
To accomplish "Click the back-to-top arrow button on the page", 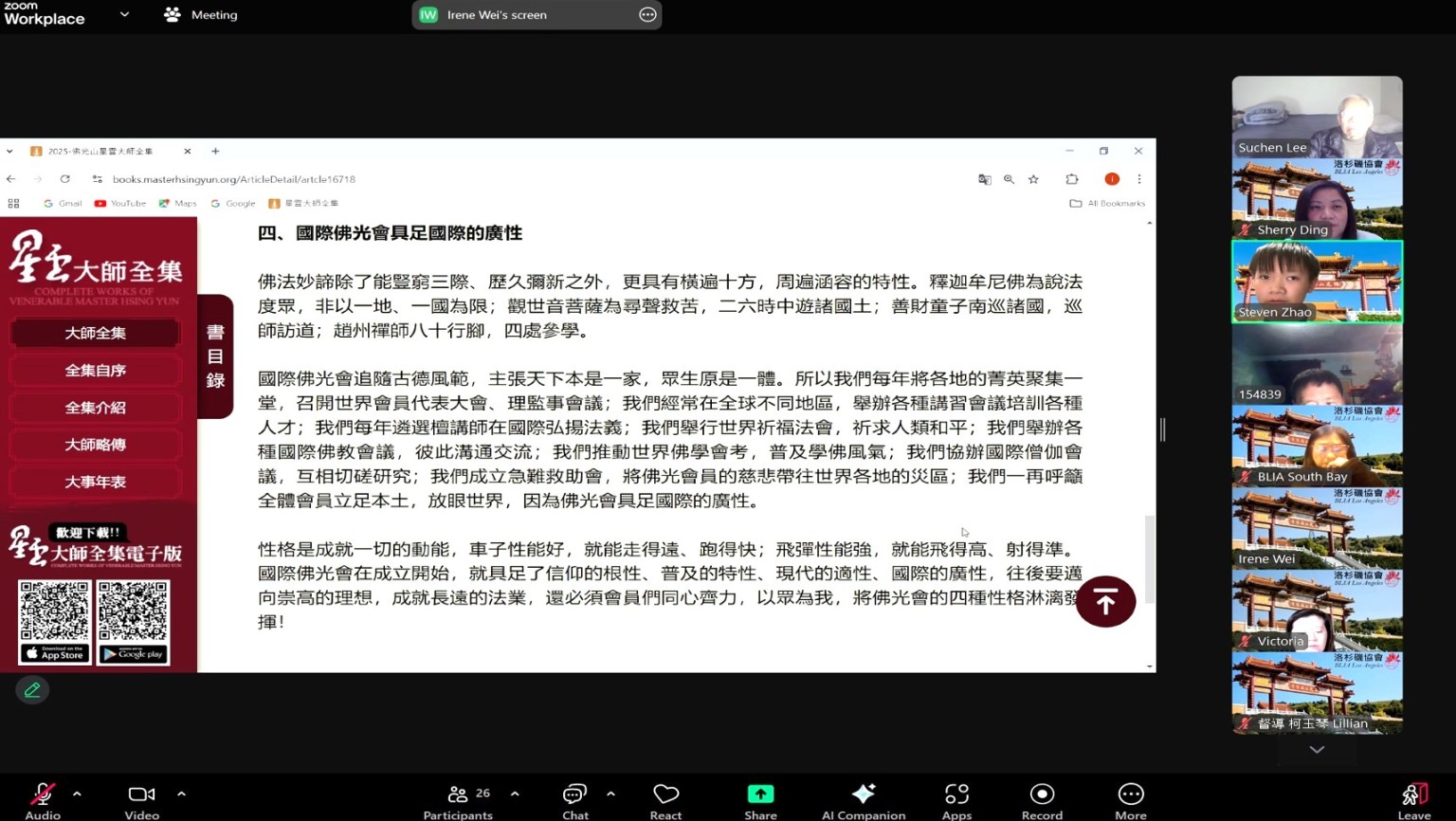I will click(1105, 601).
